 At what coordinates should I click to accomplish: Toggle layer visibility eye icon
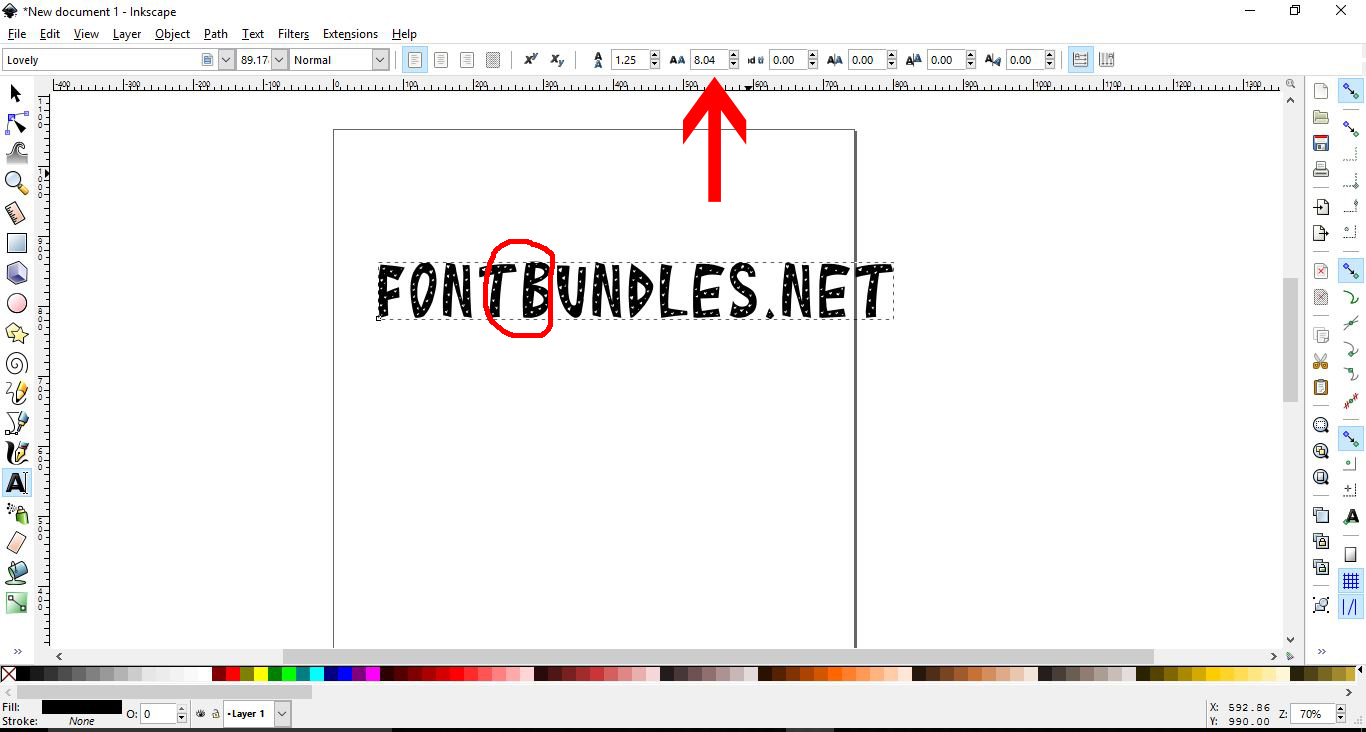[202, 714]
